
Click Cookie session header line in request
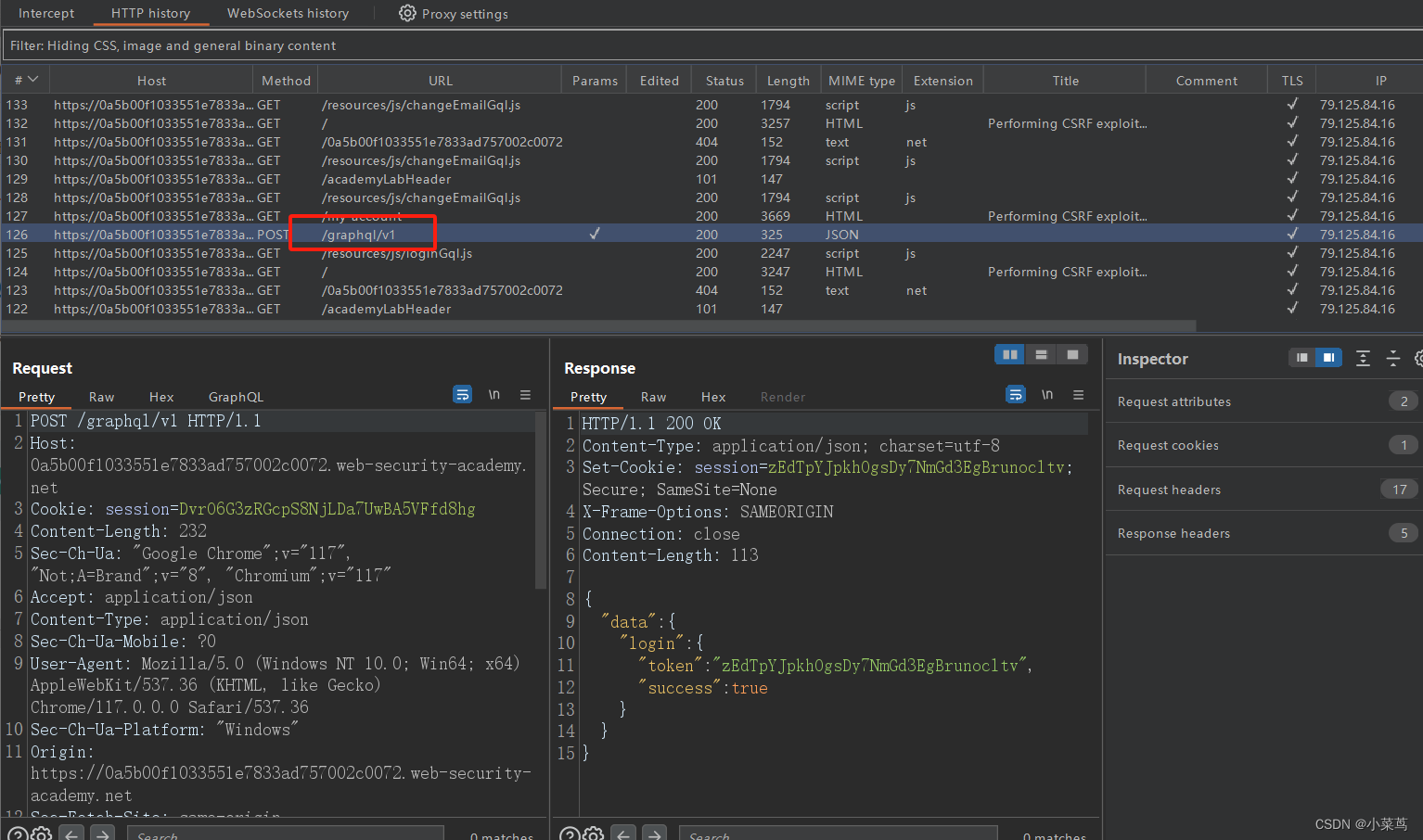coord(253,509)
